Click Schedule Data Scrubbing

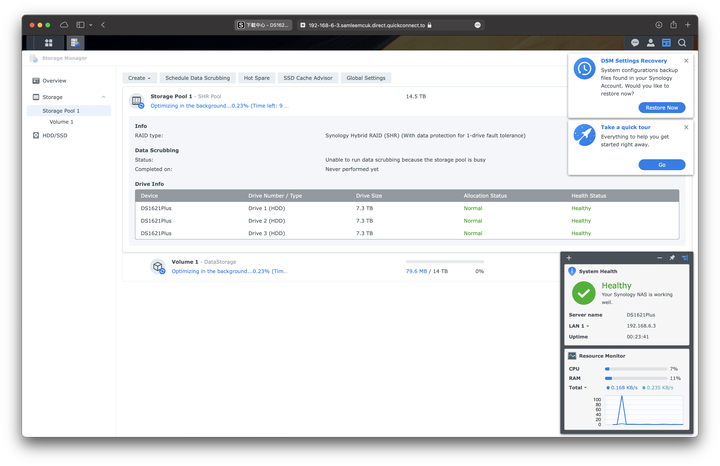(x=197, y=78)
